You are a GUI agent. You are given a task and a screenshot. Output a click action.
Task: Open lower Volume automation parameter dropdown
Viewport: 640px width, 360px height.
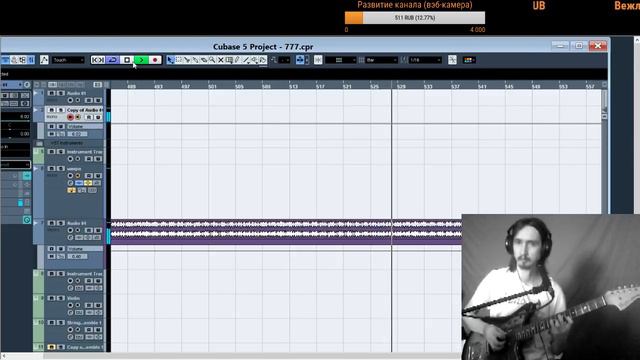(84, 249)
